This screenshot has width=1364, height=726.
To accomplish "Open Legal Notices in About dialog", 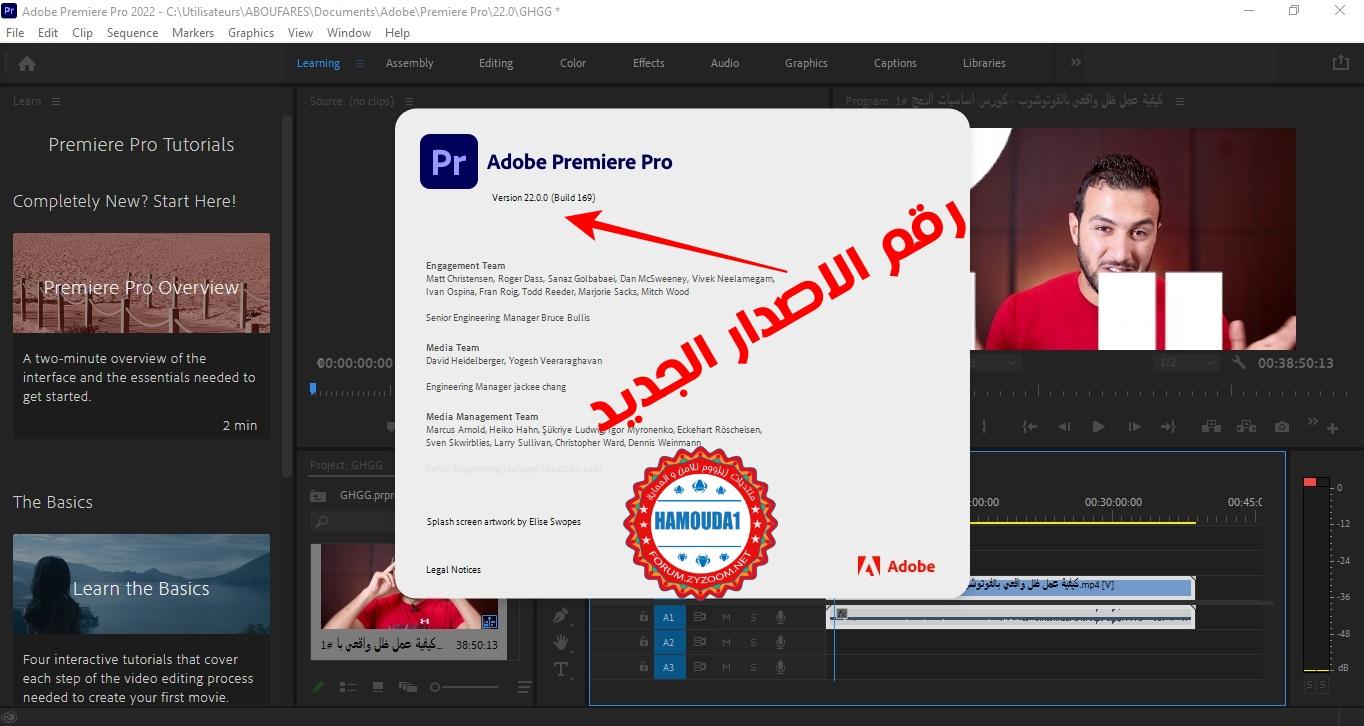I will coord(453,570).
